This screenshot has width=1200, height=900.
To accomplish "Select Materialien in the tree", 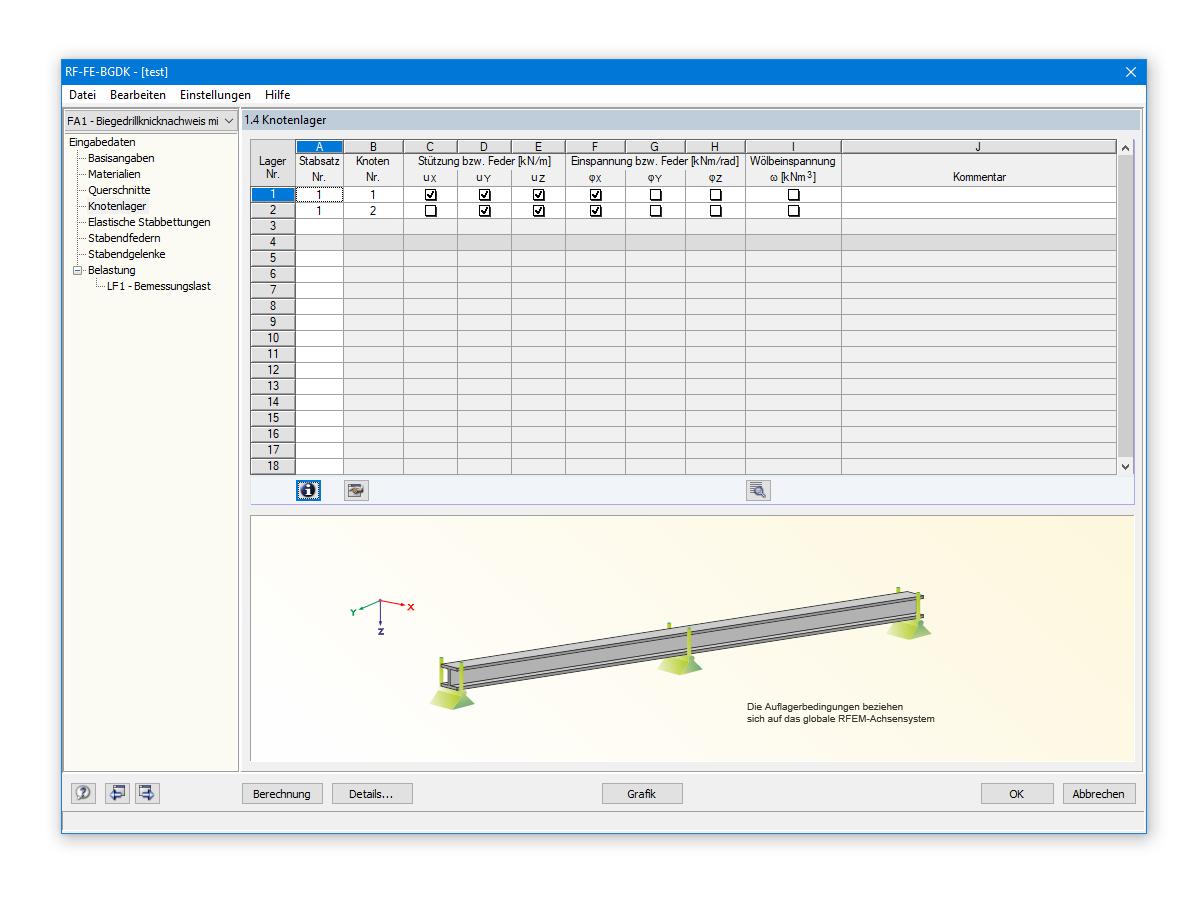I will pos(114,174).
